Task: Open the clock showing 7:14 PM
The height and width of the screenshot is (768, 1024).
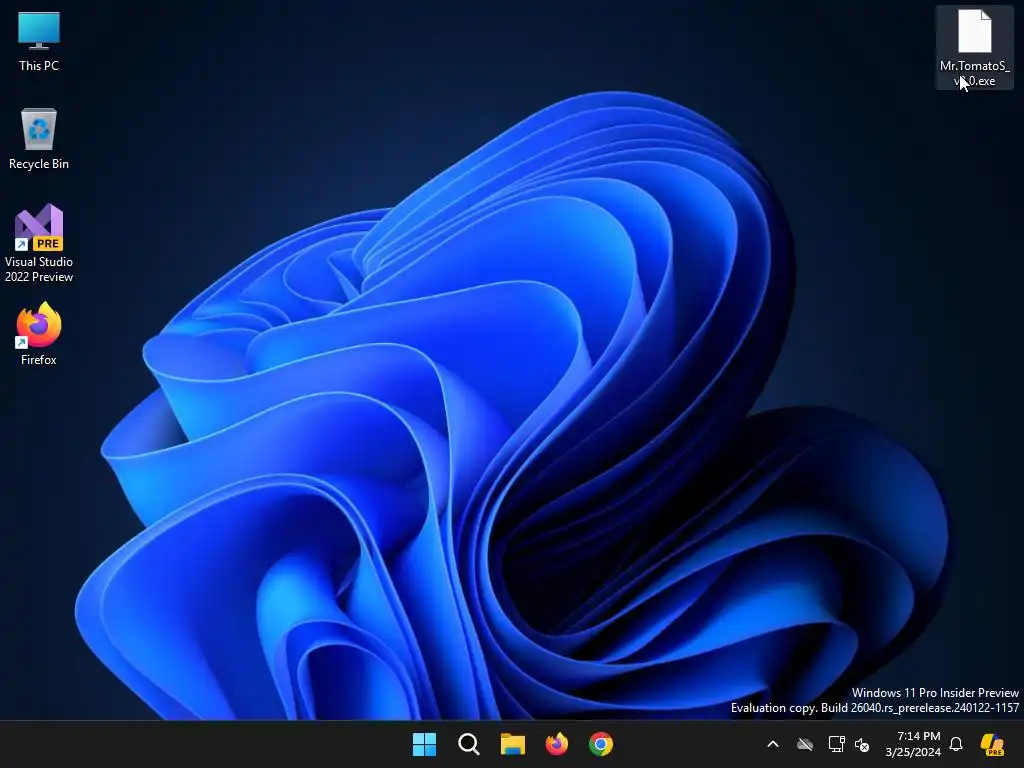Action: click(912, 744)
